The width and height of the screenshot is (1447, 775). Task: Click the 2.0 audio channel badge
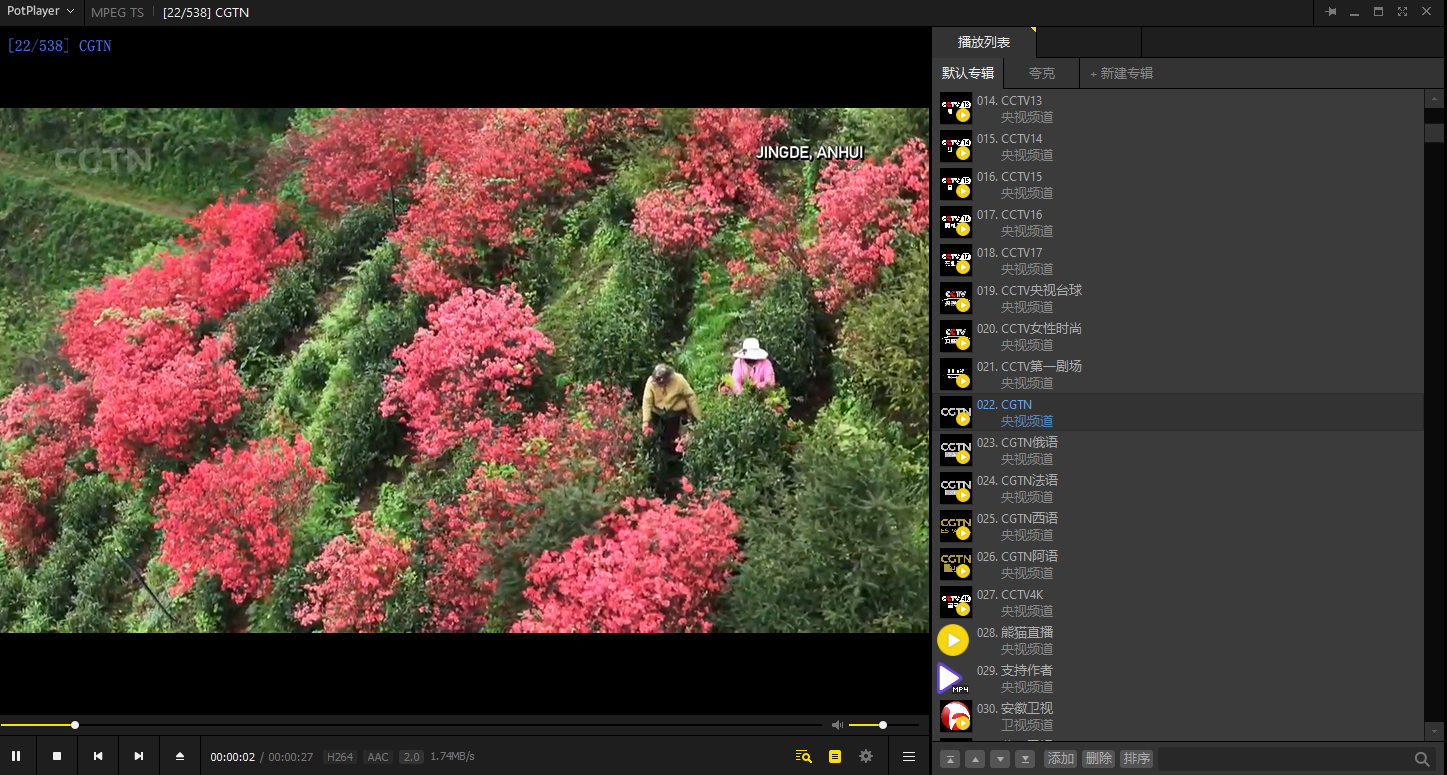click(x=411, y=757)
